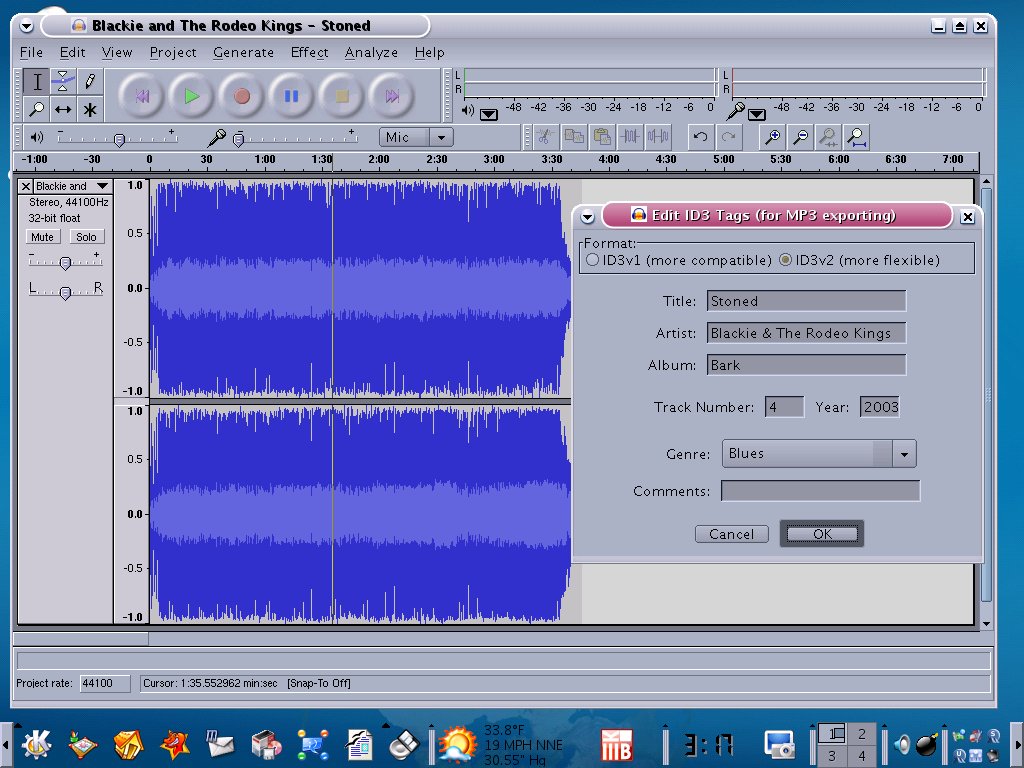
Task: Skip to end of track
Action: [391, 96]
